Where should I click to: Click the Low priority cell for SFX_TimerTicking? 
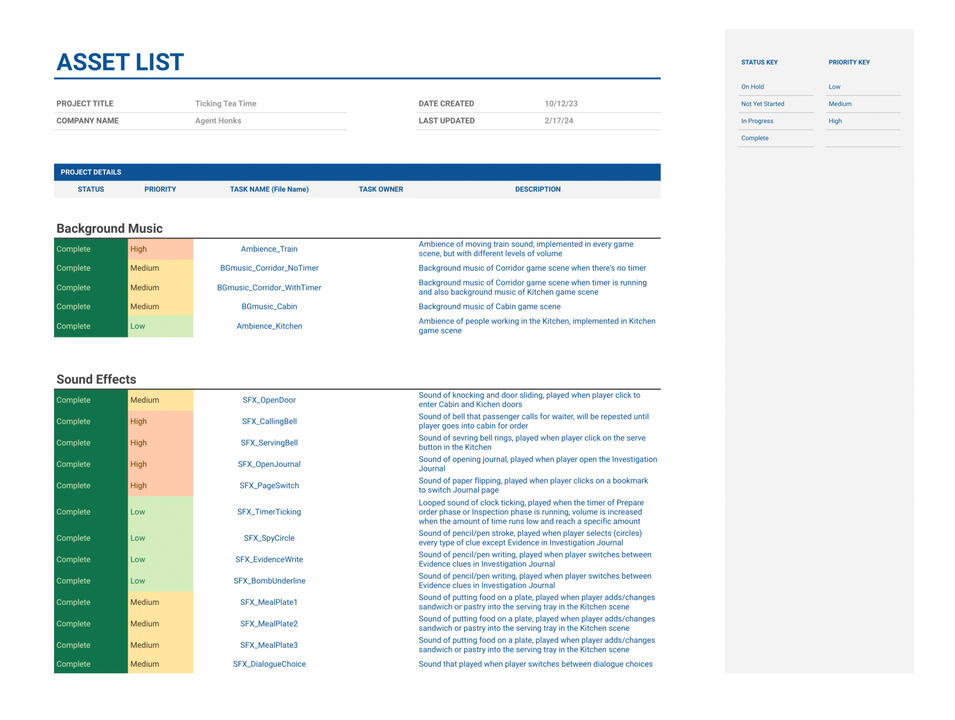pyautogui.click(x=160, y=512)
